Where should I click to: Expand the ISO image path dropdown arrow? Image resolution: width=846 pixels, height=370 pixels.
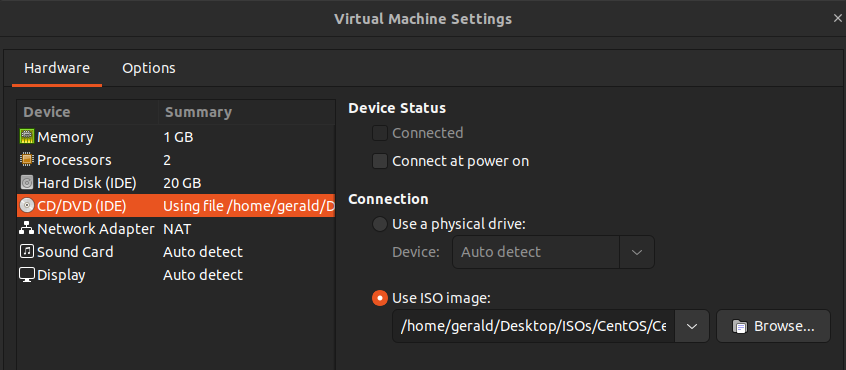[692, 326]
